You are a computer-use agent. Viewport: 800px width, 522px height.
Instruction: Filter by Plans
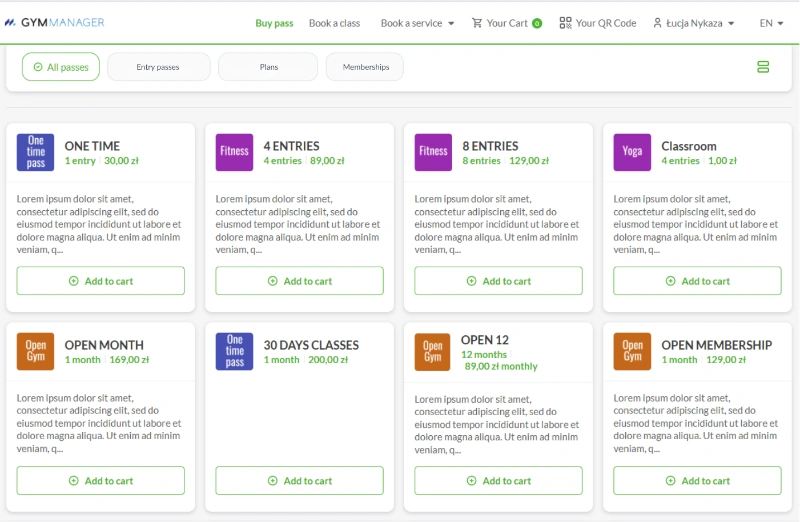coord(268,67)
